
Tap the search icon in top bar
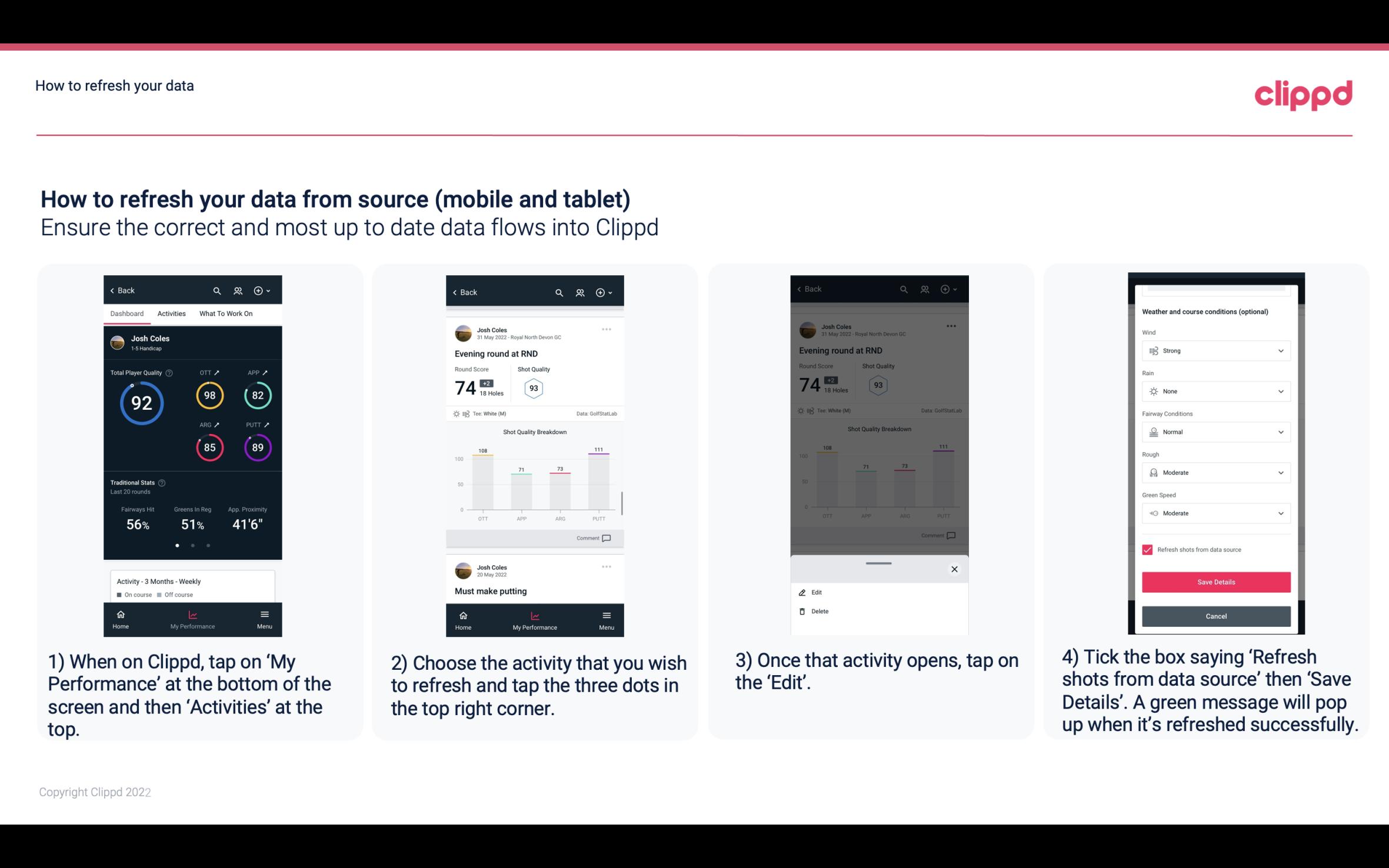point(217,290)
